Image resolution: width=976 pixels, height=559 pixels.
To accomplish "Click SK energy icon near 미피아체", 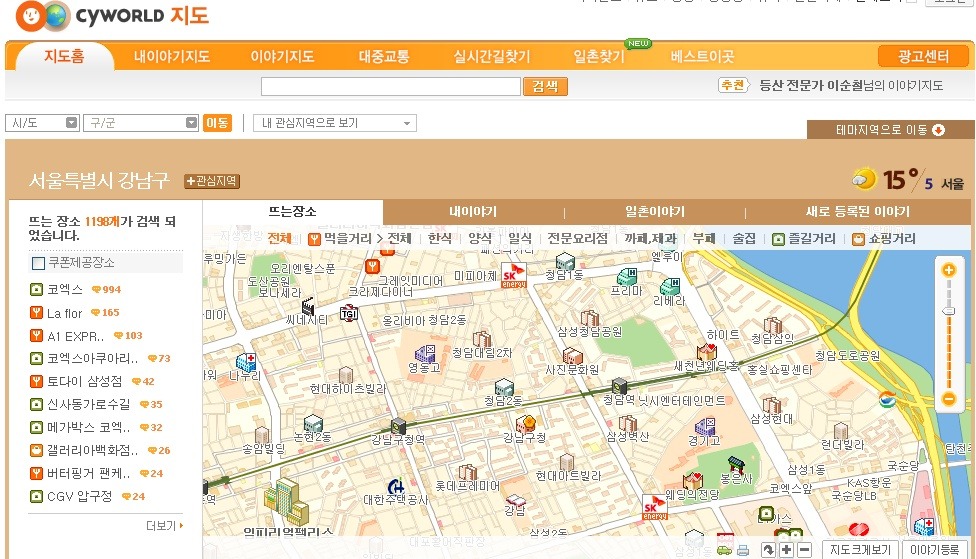I will tap(514, 275).
